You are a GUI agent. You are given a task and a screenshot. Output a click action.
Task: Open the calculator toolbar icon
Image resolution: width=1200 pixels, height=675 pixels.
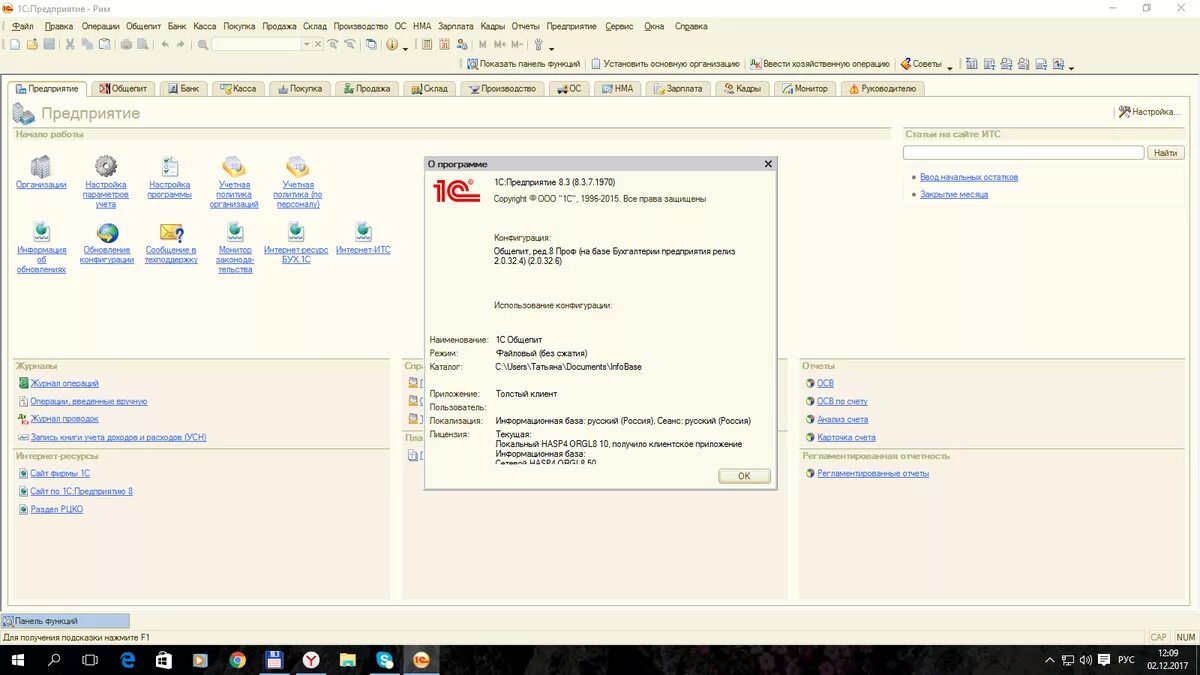point(427,44)
